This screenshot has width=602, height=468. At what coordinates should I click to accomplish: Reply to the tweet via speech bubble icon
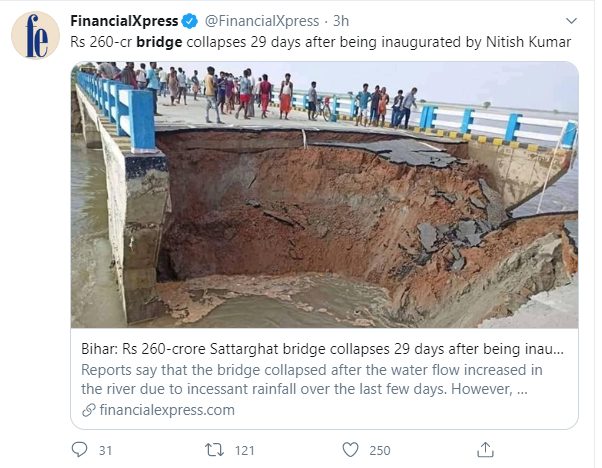[80, 450]
